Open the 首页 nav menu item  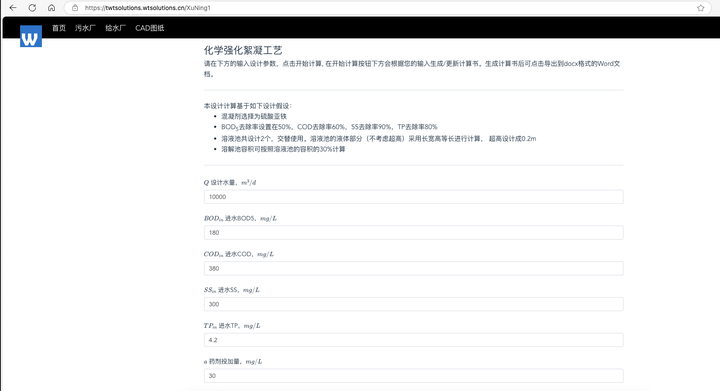59,28
